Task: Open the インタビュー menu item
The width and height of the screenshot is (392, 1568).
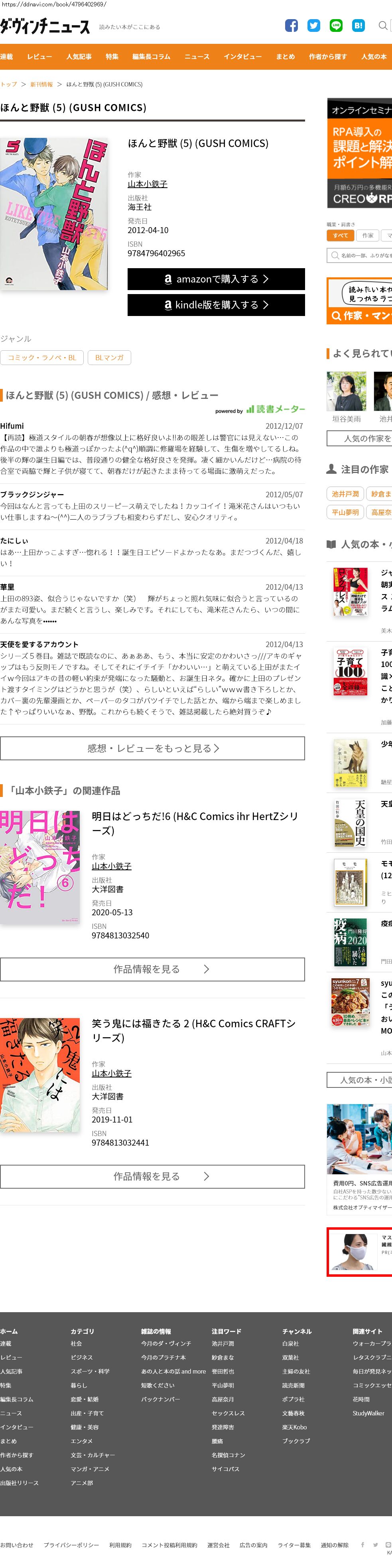Action: pos(242,57)
